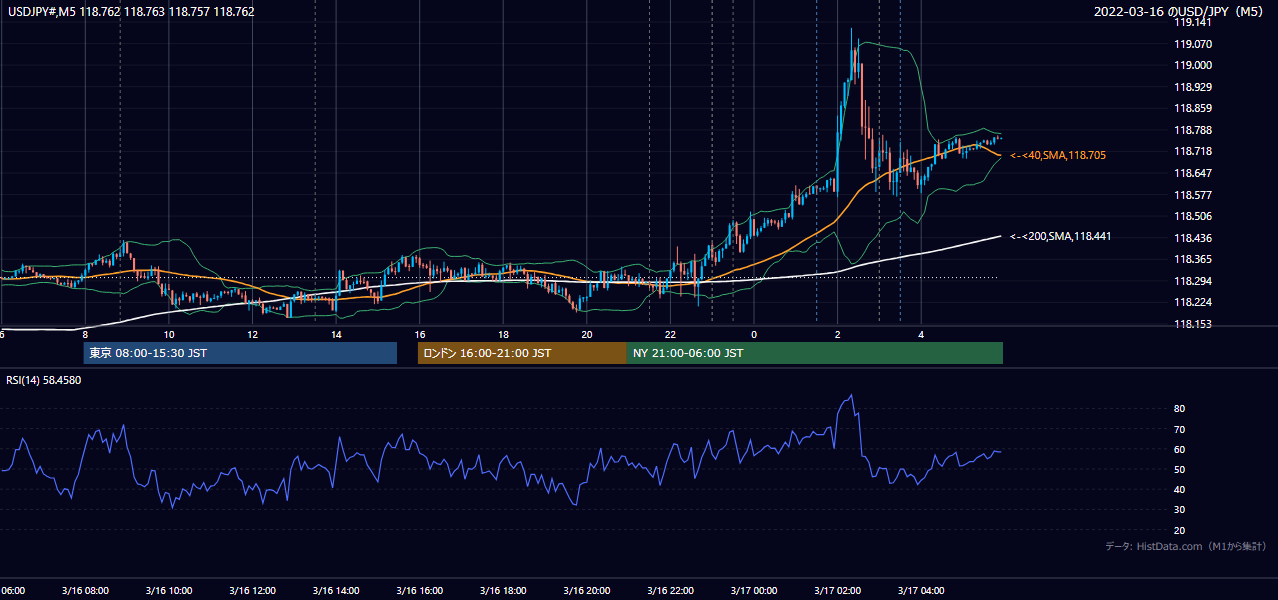Click the 3/16 20:00 time axis label
Screen dimensions: 1278x600
[586, 591]
